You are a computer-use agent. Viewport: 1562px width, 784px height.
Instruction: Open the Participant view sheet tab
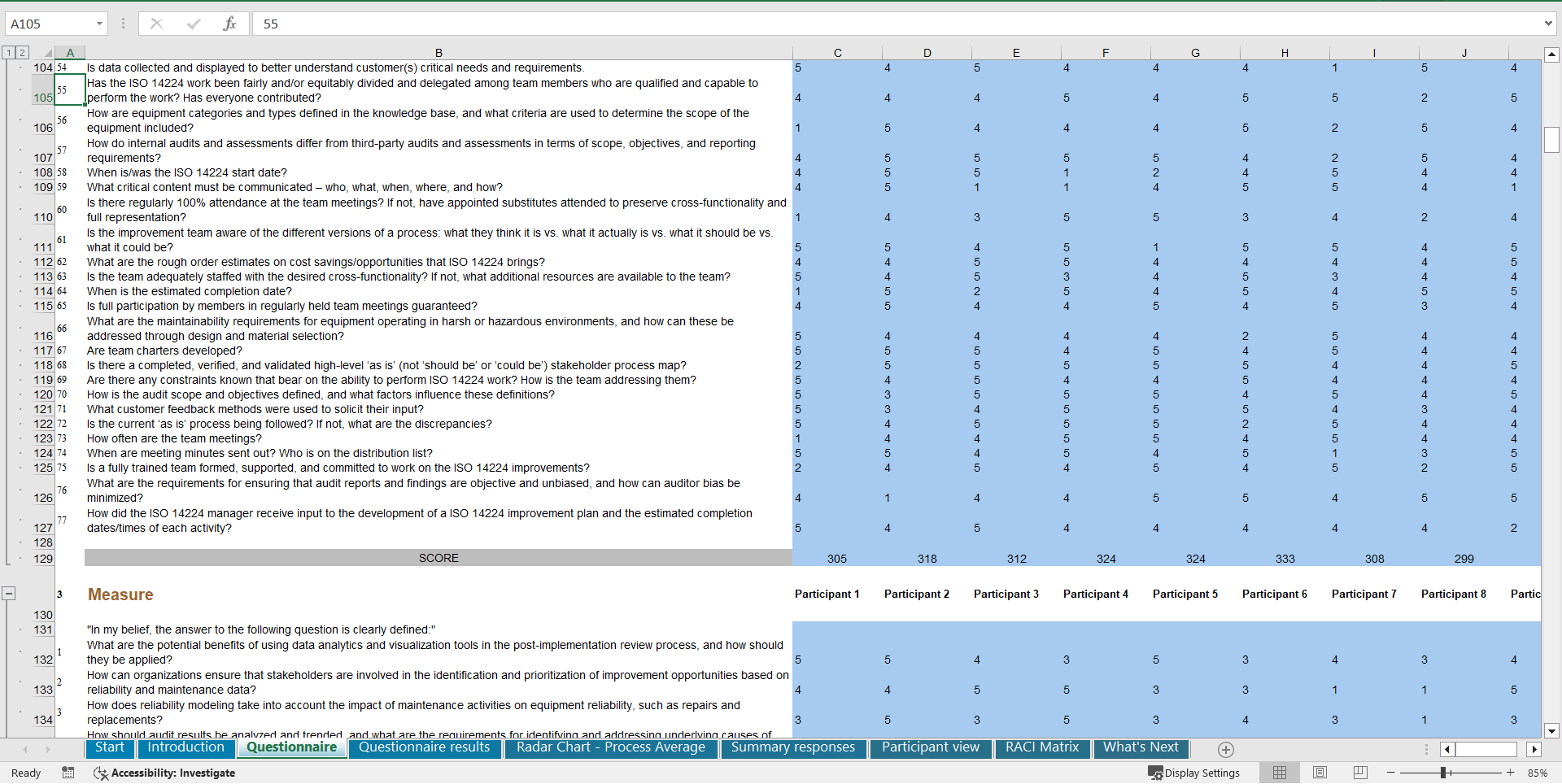(931, 747)
